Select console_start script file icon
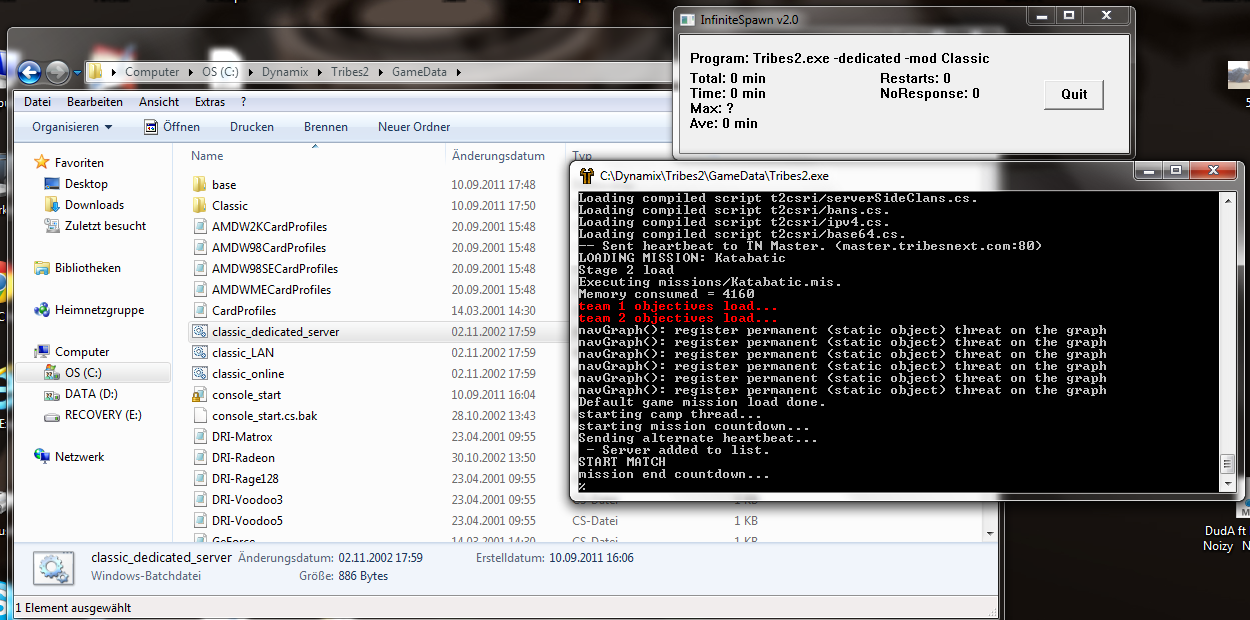This screenshot has width=1250, height=620. [x=198, y=394]
